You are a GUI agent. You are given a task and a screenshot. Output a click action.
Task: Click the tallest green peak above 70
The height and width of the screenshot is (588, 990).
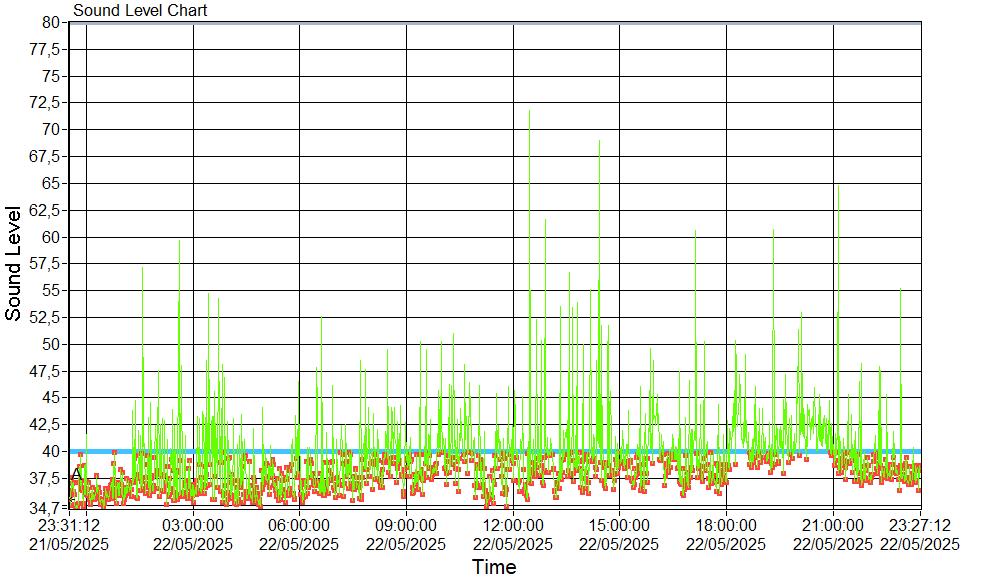pyautogui.click(x=529, y=112)
